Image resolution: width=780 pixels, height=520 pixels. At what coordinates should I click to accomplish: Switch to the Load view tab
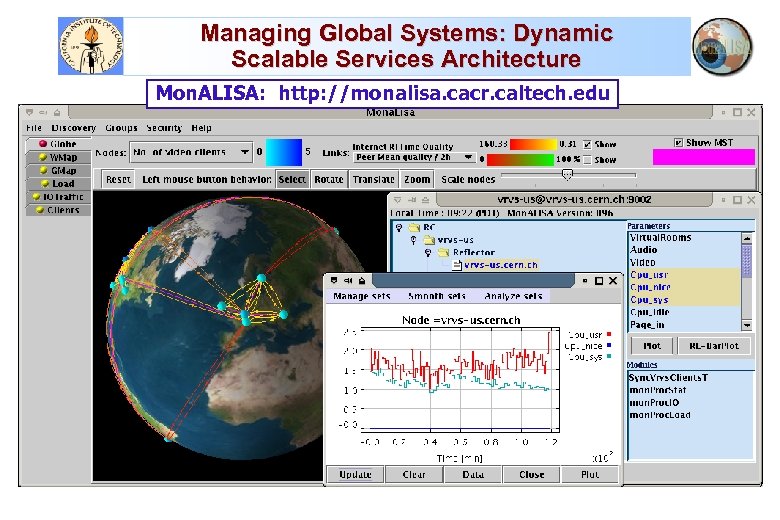59,184
